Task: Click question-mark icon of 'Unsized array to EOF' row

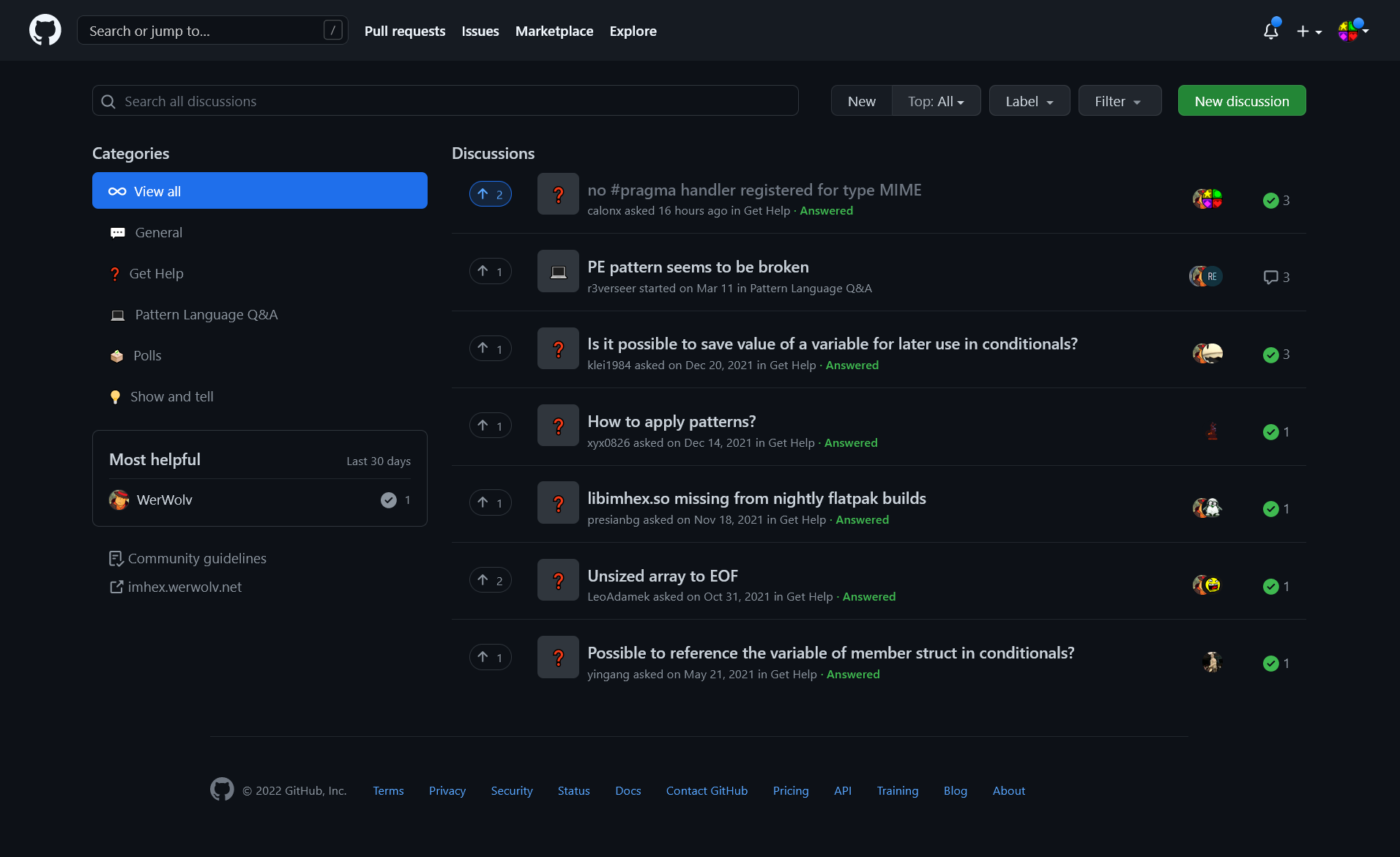Action: point(558,580)
